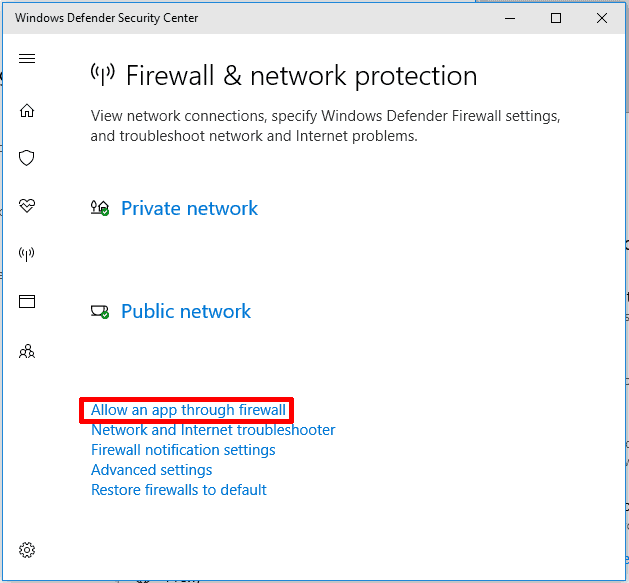Open Virus & threat protection shield icon

click(27, 158)
